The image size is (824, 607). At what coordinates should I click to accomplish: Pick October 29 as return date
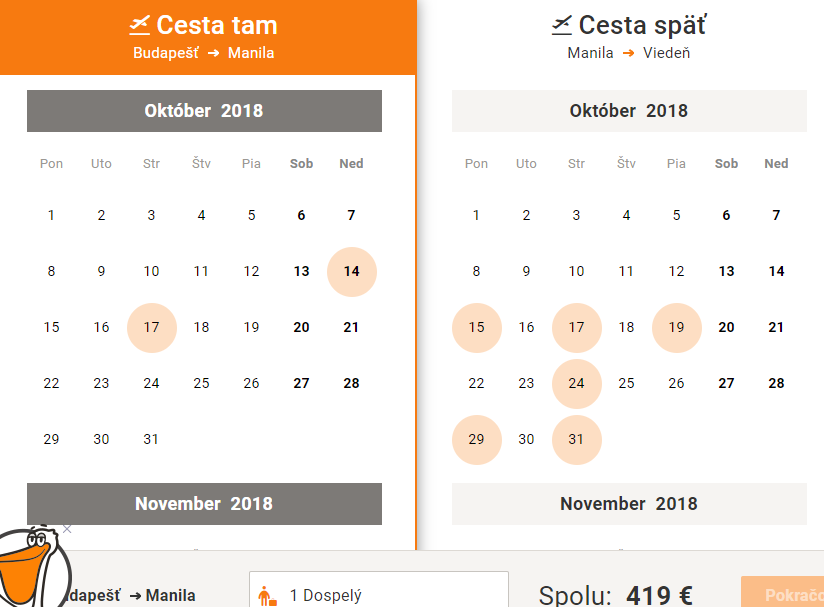click(477, 440)
